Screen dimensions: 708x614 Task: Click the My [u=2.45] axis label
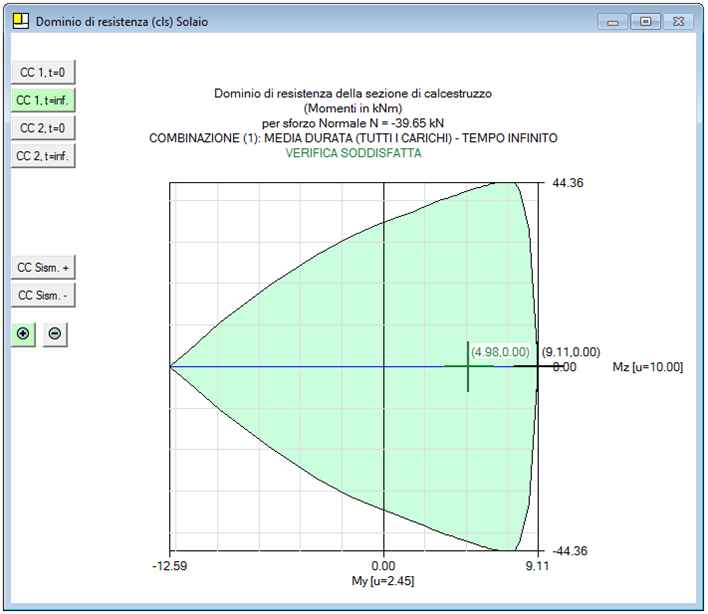point(384,581)
